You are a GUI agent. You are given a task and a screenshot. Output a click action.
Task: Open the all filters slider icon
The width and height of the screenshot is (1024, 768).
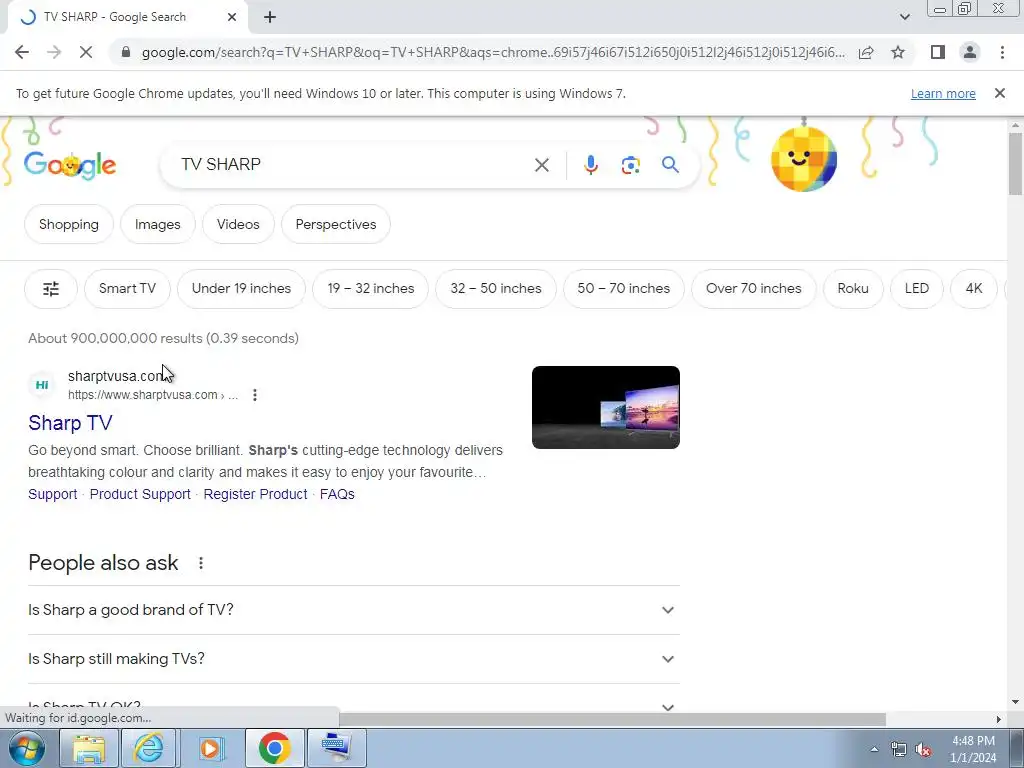[51, 288]
